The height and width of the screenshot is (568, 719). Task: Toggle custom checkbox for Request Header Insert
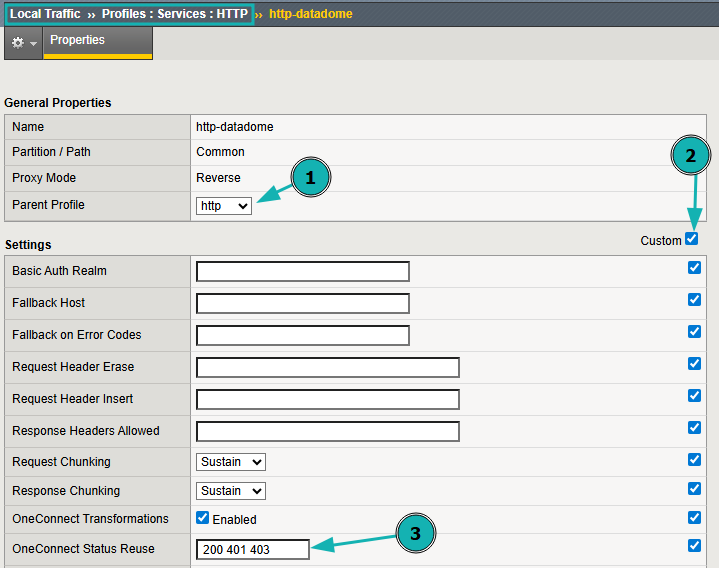coord(694,396)
